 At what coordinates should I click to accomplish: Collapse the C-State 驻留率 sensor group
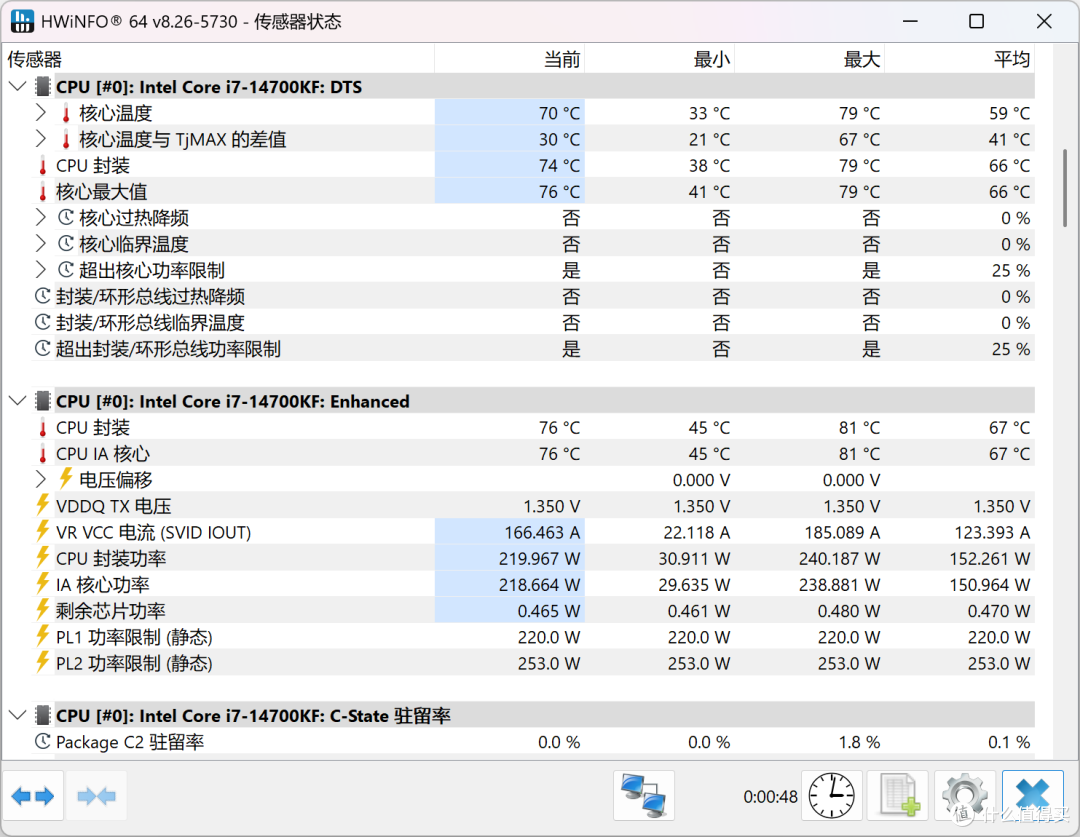point(18,716)
